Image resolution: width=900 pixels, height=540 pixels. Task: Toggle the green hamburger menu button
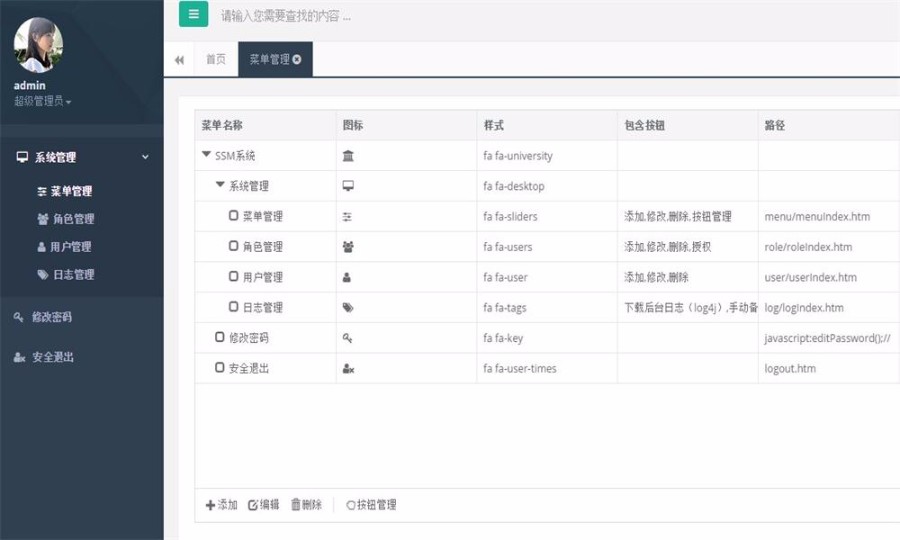point(193,14)
